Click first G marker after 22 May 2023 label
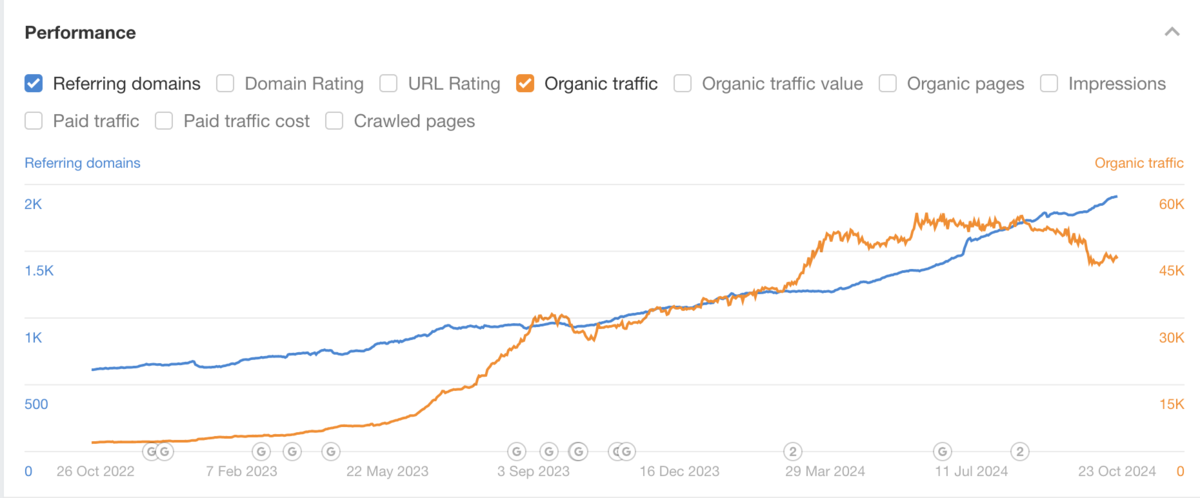1200x498 pixels. point(517,451)
